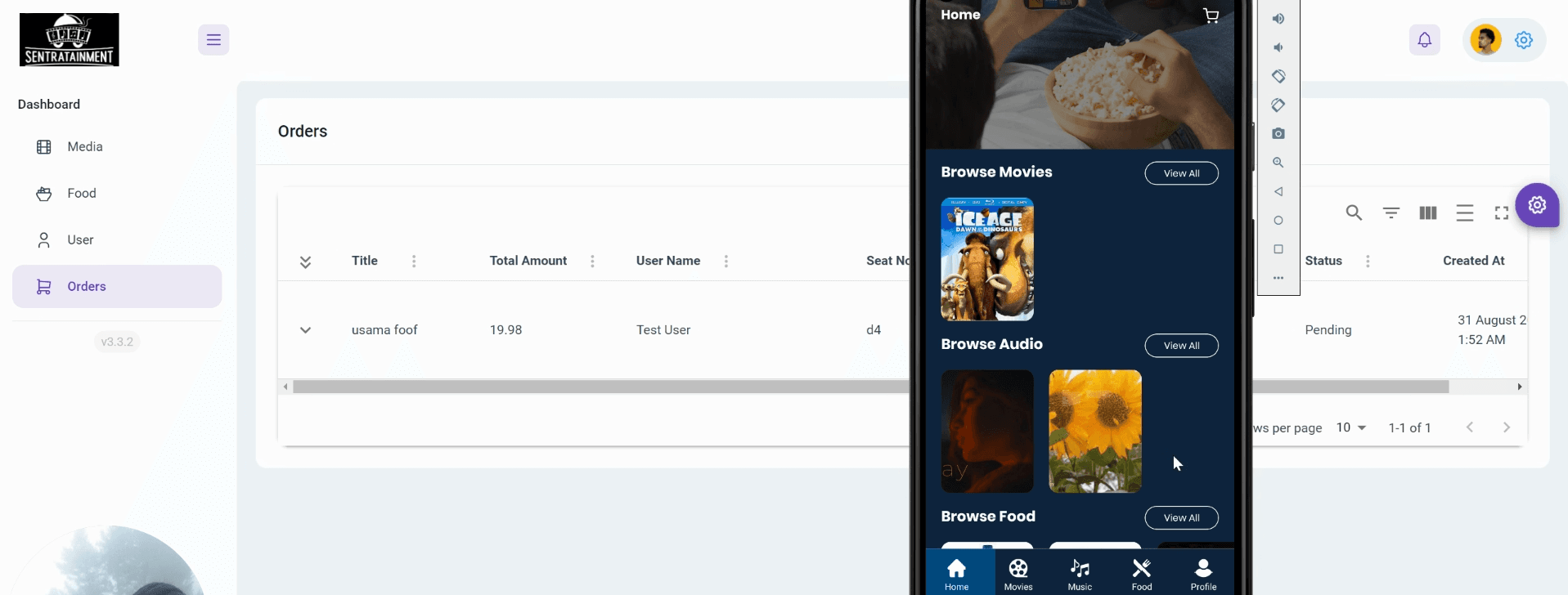Open User in the sidebar
The image size is (1568, 595).
point(117,240)
